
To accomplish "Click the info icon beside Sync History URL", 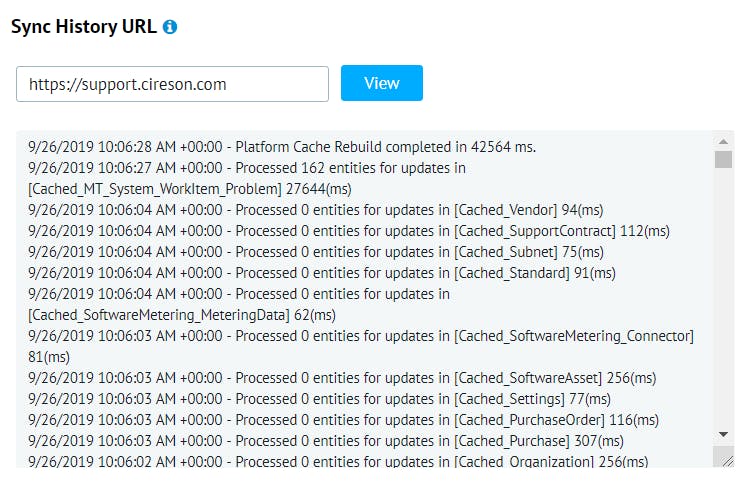I will pyautogui.click(x=170, y=27).
